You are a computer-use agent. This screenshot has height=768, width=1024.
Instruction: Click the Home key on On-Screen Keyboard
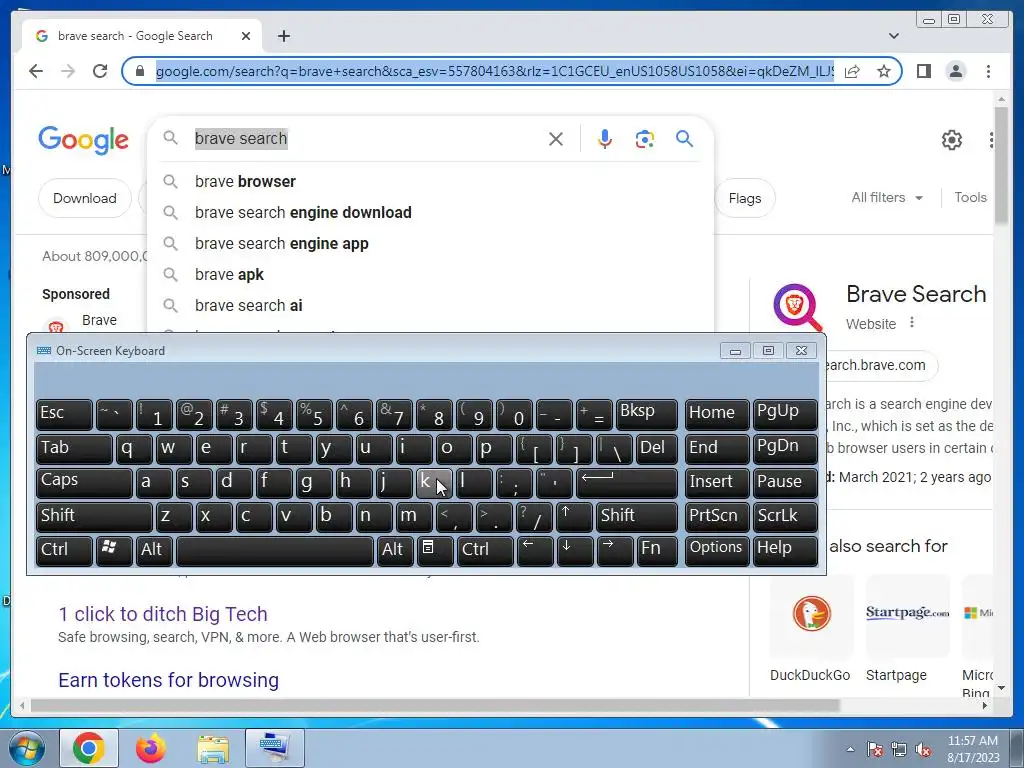point(716,414)
